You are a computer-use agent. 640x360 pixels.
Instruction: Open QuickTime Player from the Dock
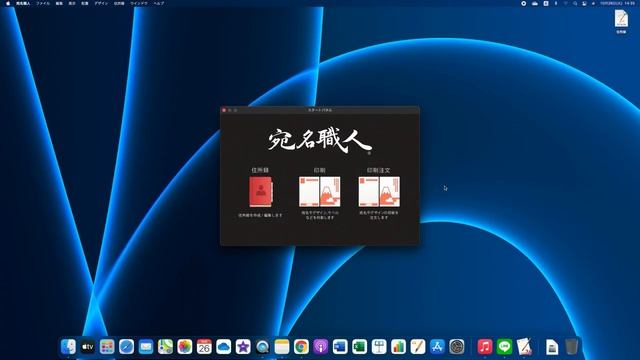pyautogui.click(x=262, y=347)
